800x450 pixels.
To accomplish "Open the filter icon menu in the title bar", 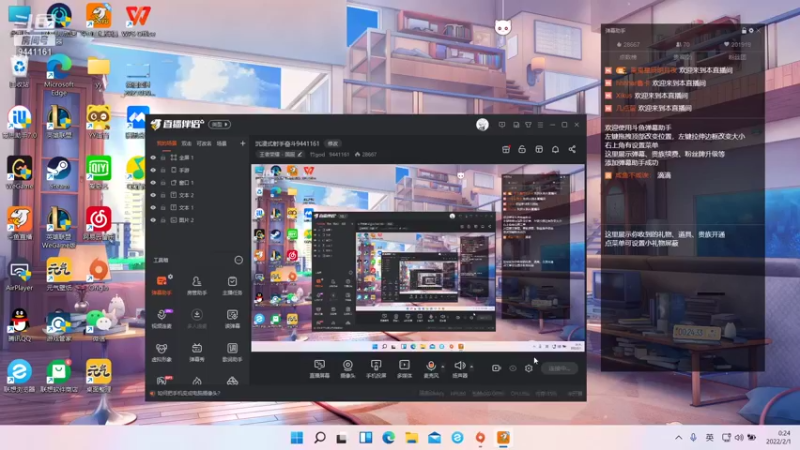I will coord(528,124).
